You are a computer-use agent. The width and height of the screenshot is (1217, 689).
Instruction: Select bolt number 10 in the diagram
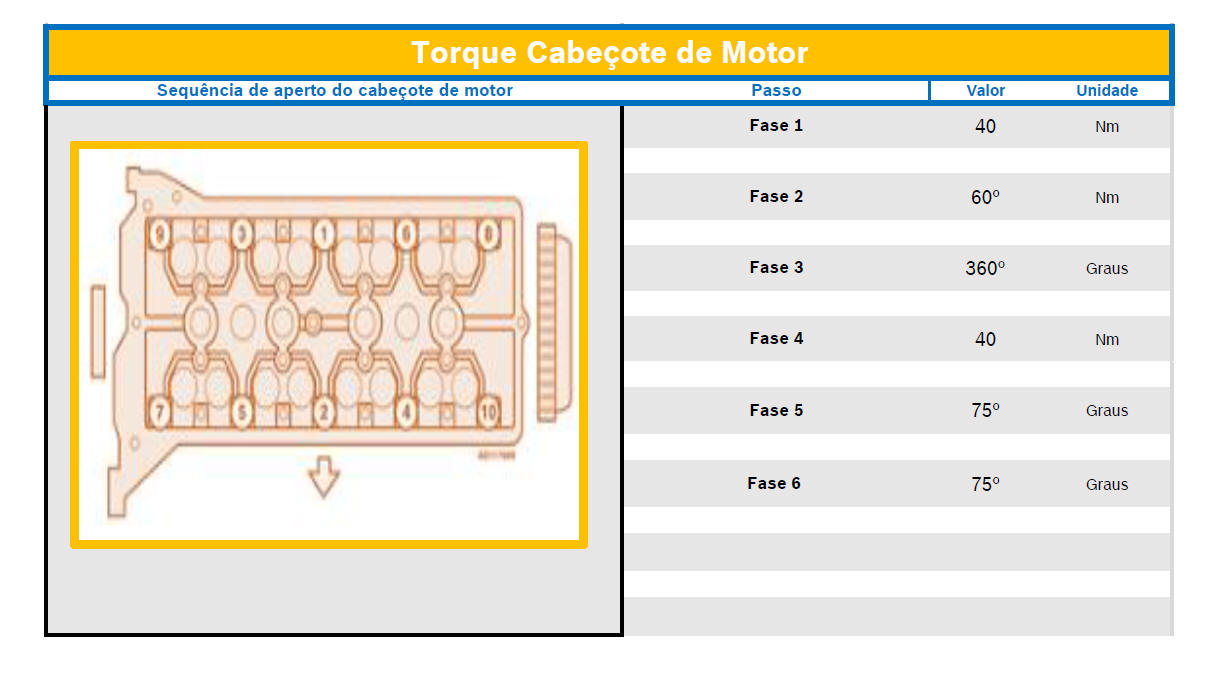[x=488, y=410]
